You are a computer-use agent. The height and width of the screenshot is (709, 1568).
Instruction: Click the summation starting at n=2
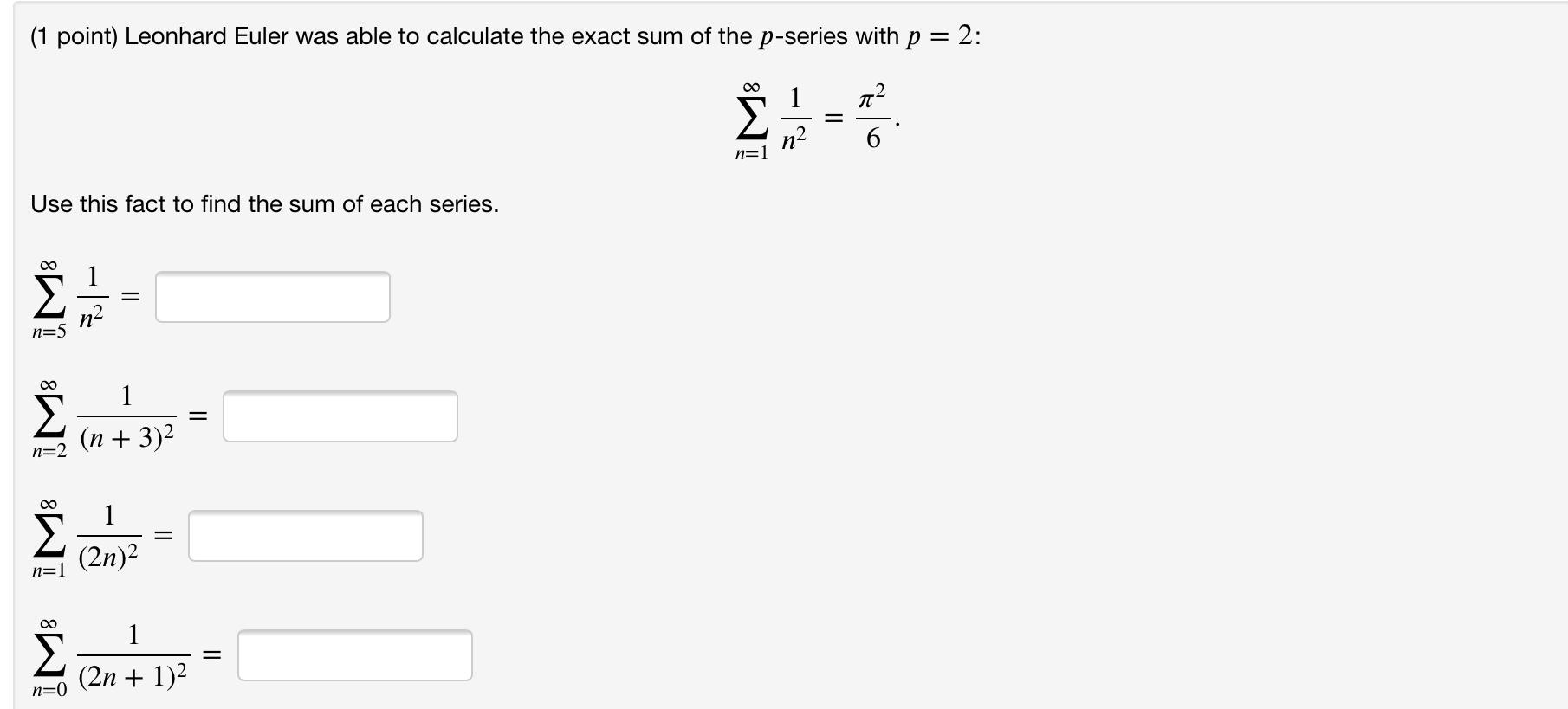(48, 416)
